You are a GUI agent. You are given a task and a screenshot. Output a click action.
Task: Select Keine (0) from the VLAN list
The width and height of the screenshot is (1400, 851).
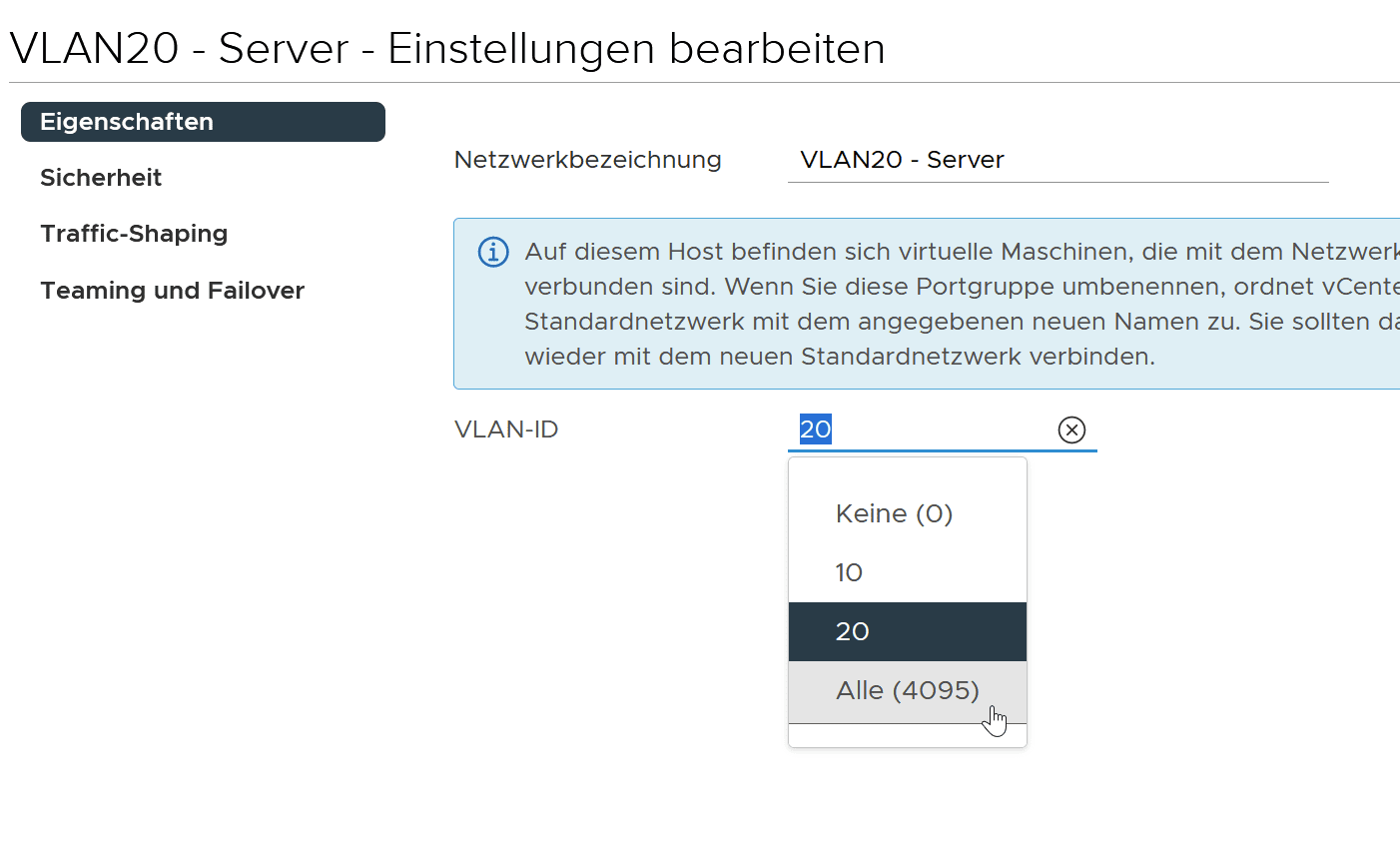pos(895,513)
